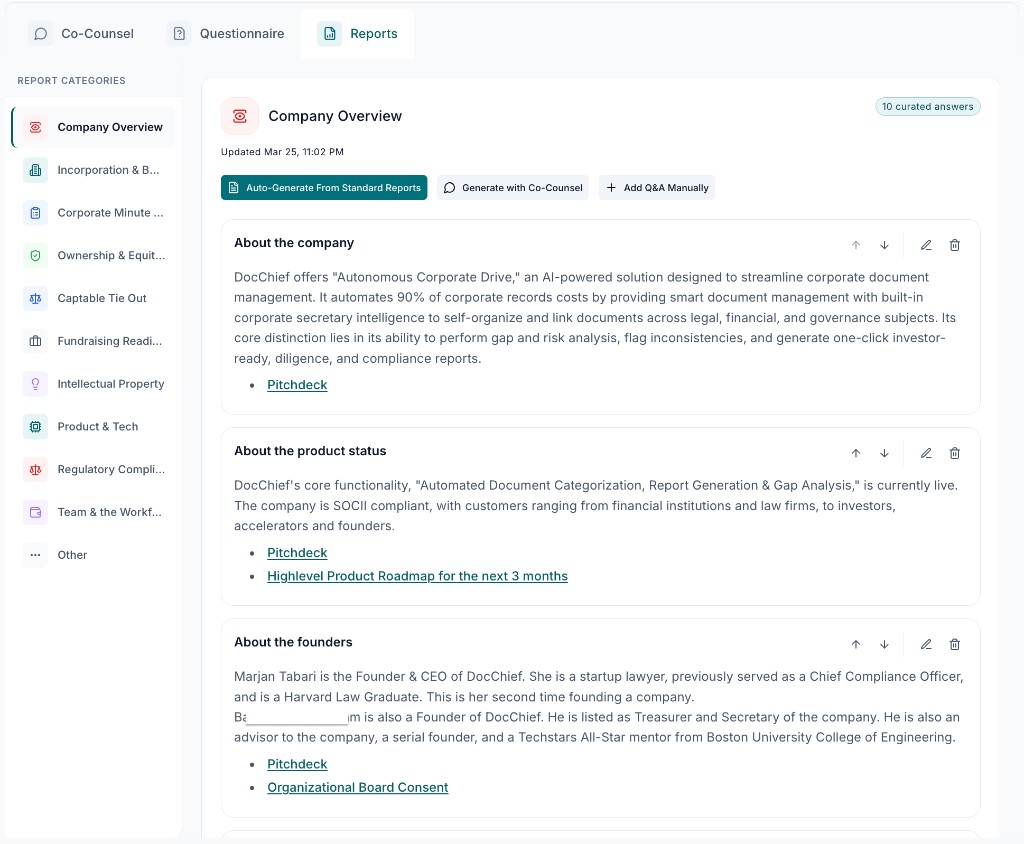Click the Team & the Workforce category icon

pos(36,512)
